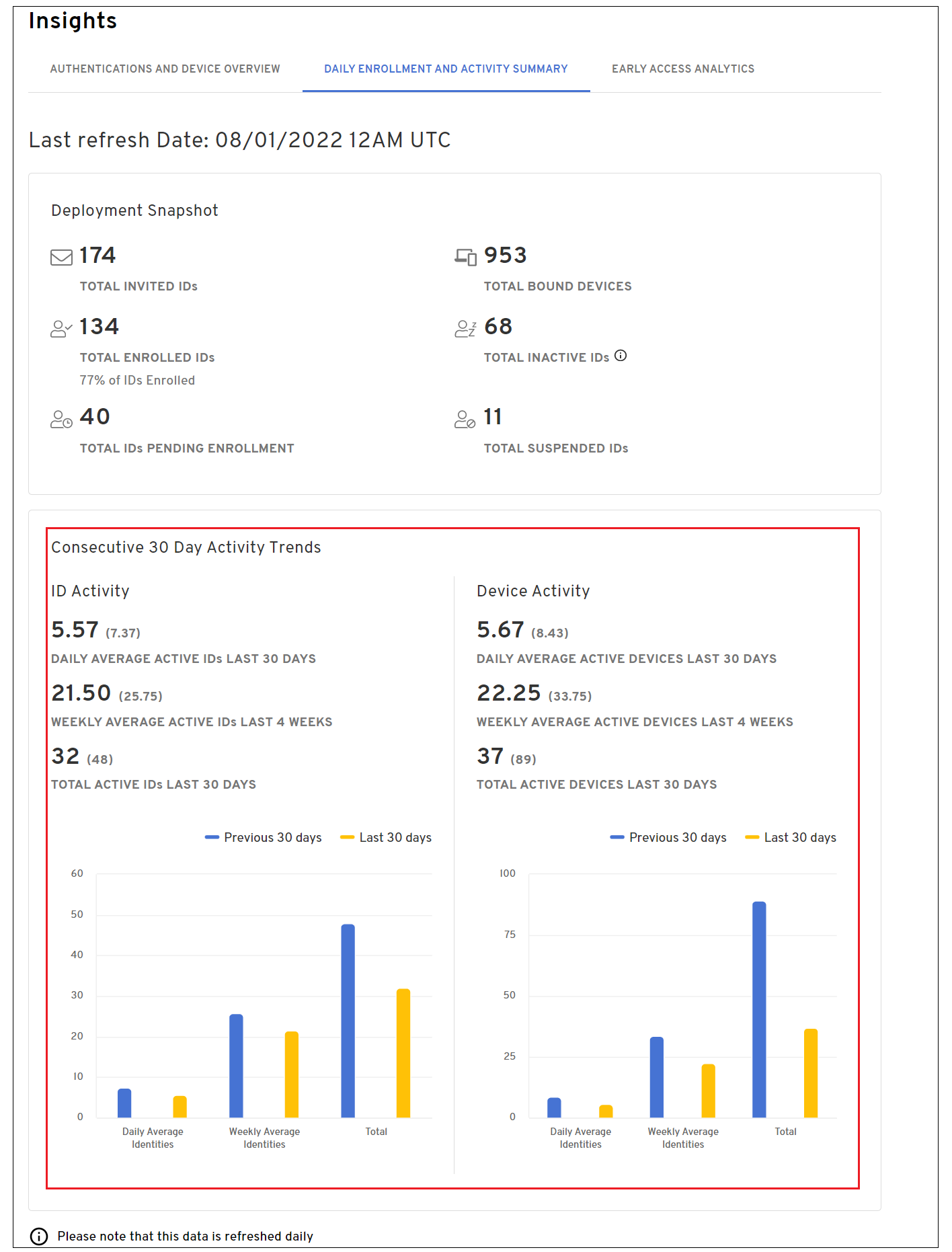952x1252 pixels.
Task: Click the enrolled user icon beside 134
Action: (61, 329)
